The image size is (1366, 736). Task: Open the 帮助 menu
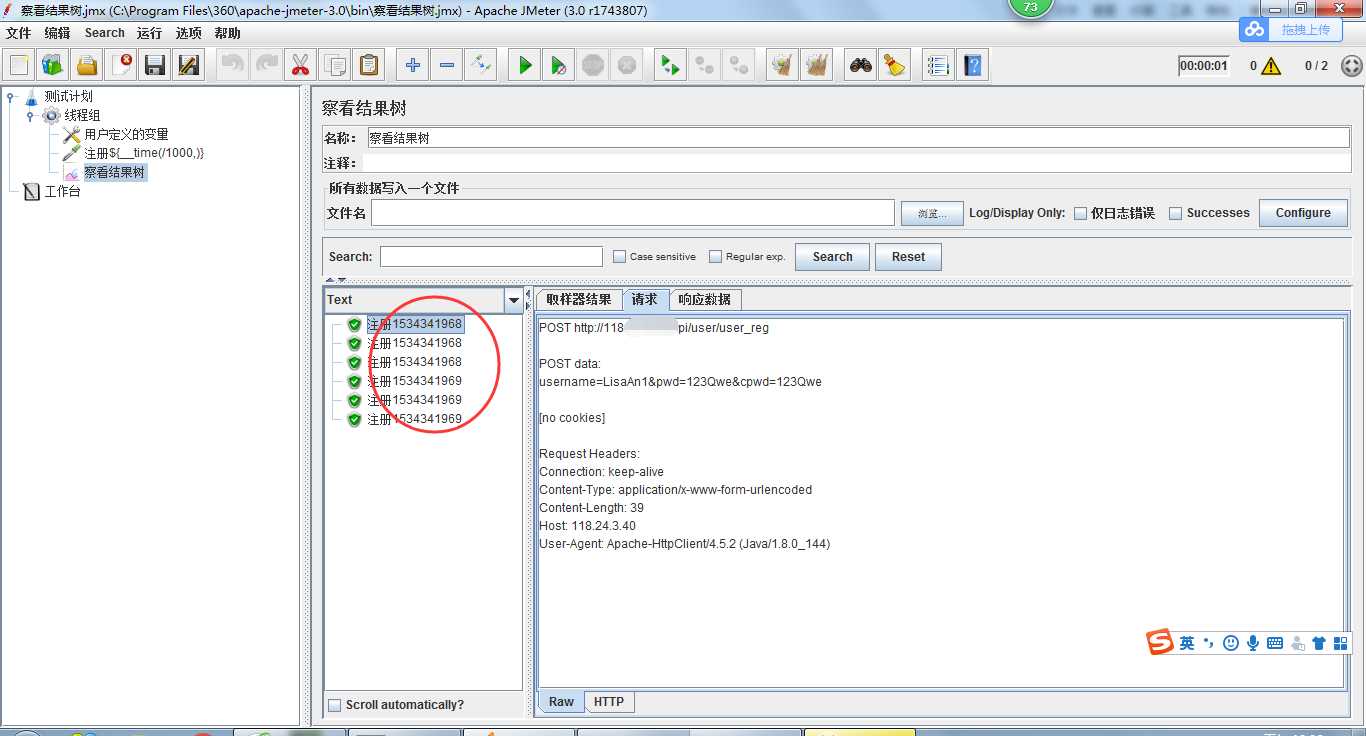(x=227, y=33)
